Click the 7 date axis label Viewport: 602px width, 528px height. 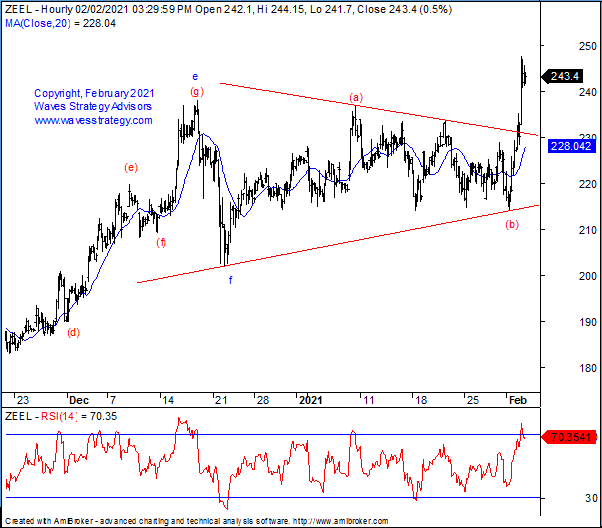point(112,401)
